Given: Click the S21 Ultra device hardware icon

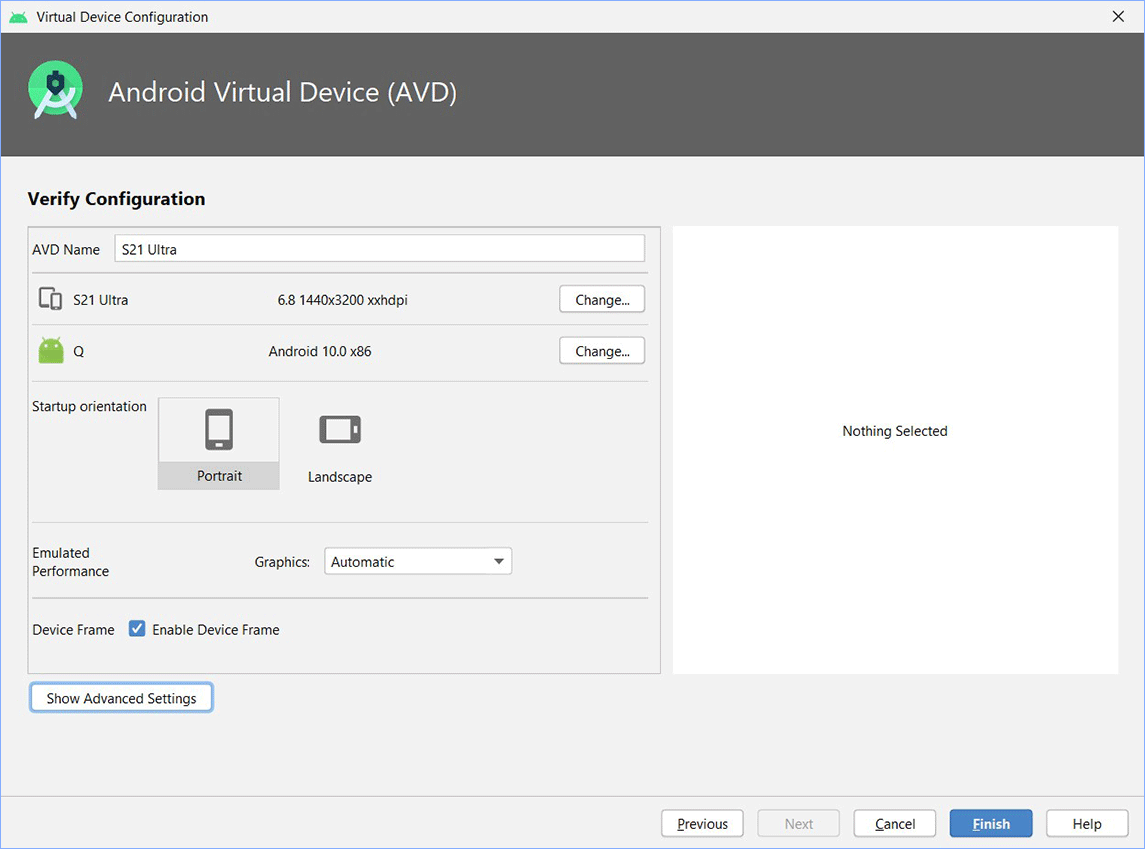Looking at the screenshot, I should coord(50,299).
